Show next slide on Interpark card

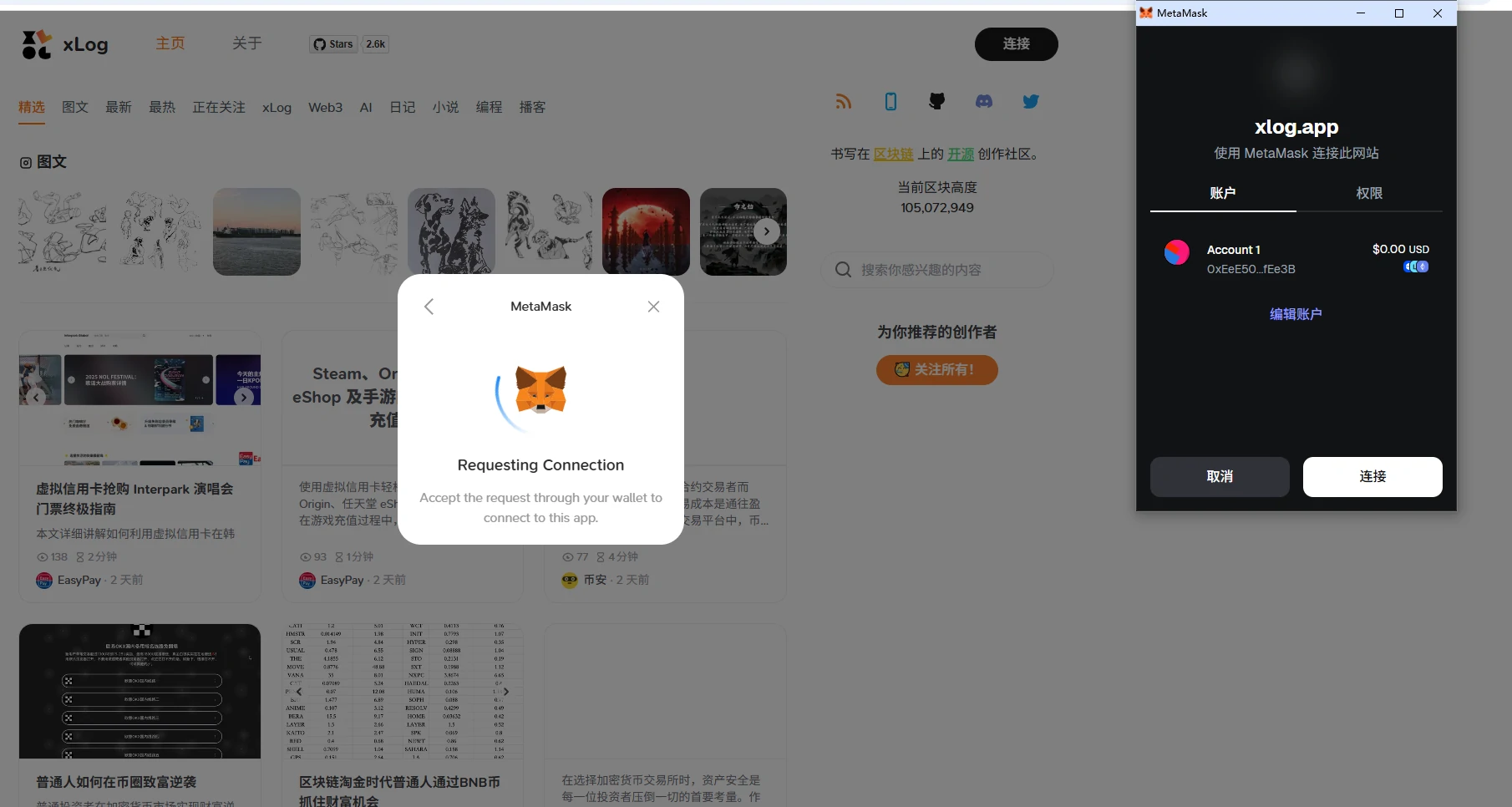(x=243, y=398)
